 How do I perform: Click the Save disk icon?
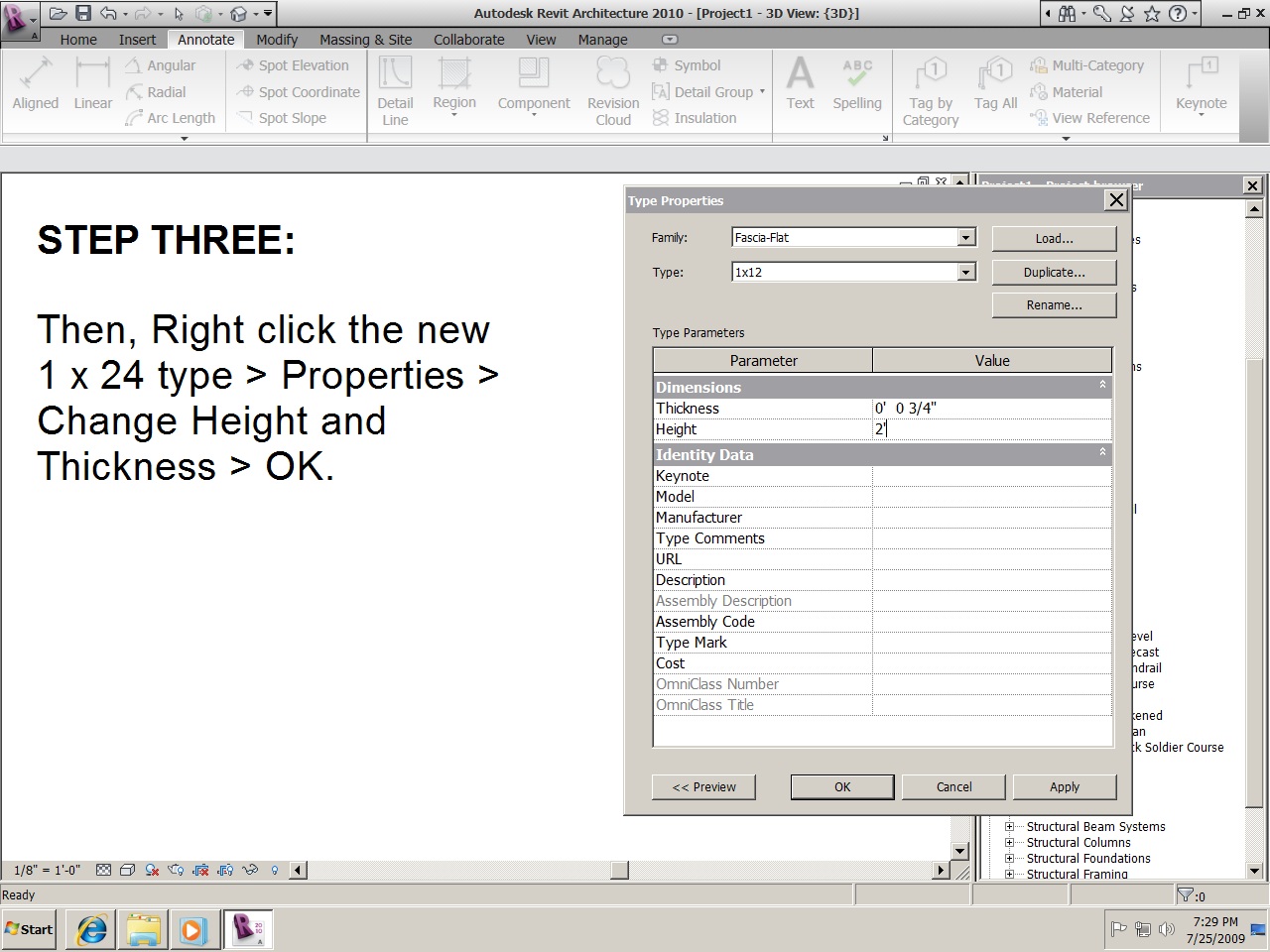click(x=83, y=14)
